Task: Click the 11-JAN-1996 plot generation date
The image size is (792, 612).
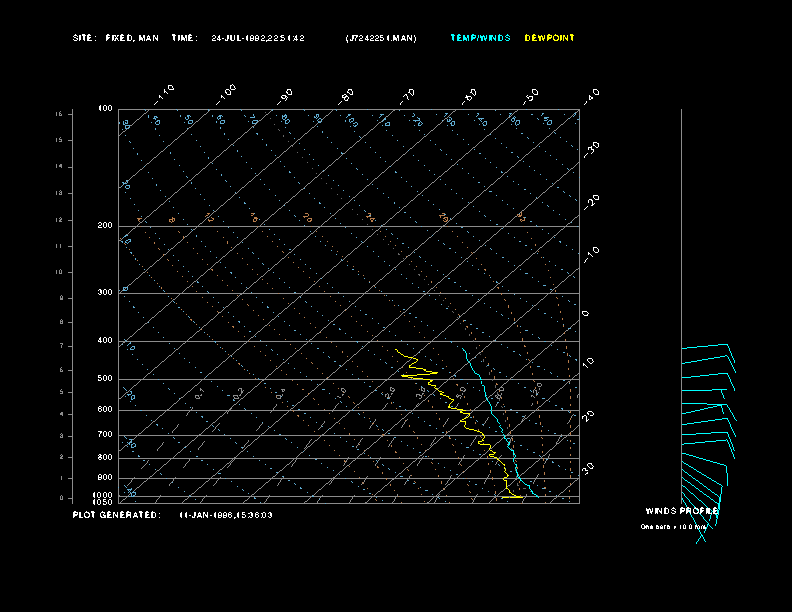Action: click(225, 515)
